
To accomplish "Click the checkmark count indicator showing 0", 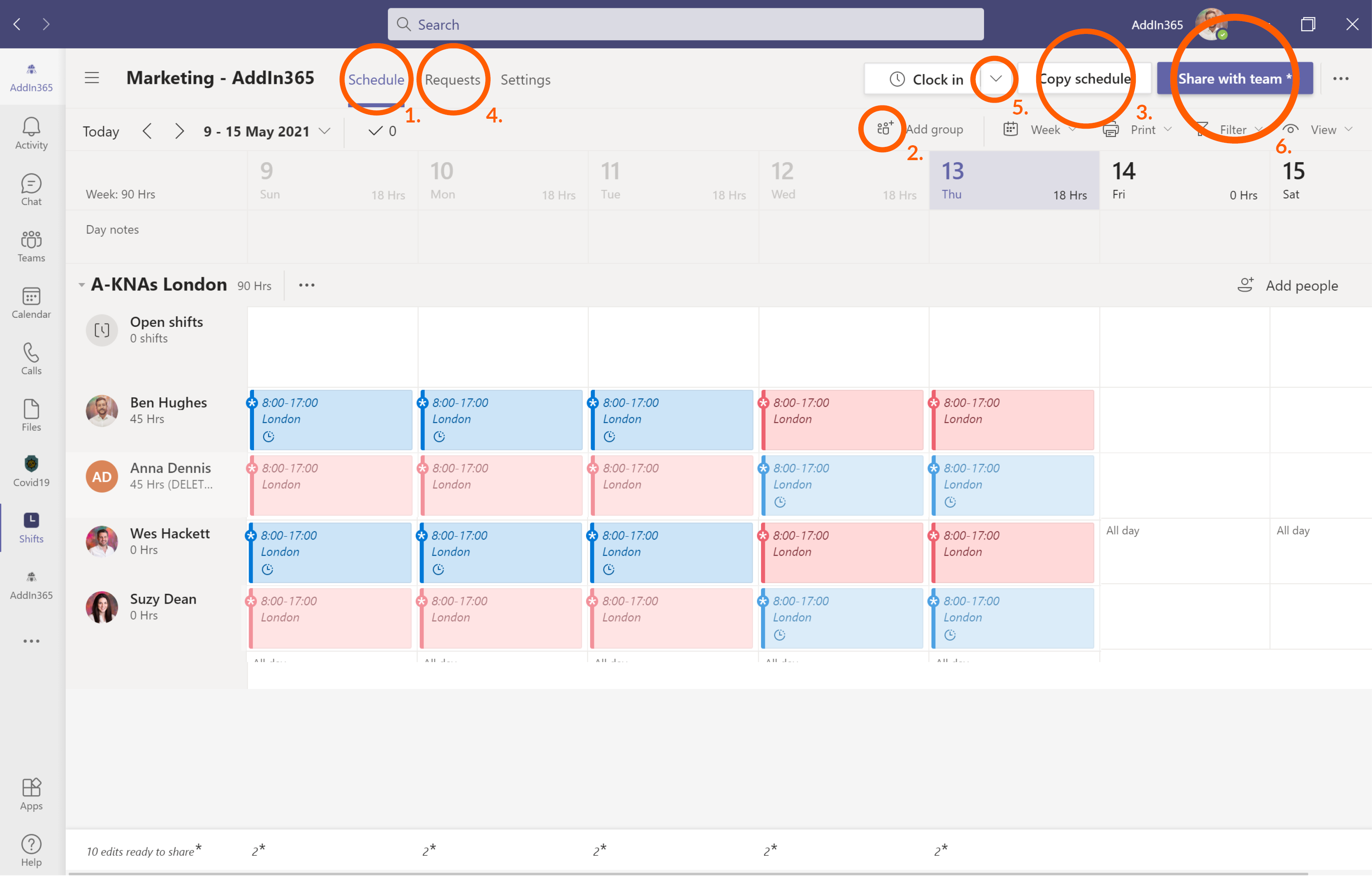I will coord(382,131).
